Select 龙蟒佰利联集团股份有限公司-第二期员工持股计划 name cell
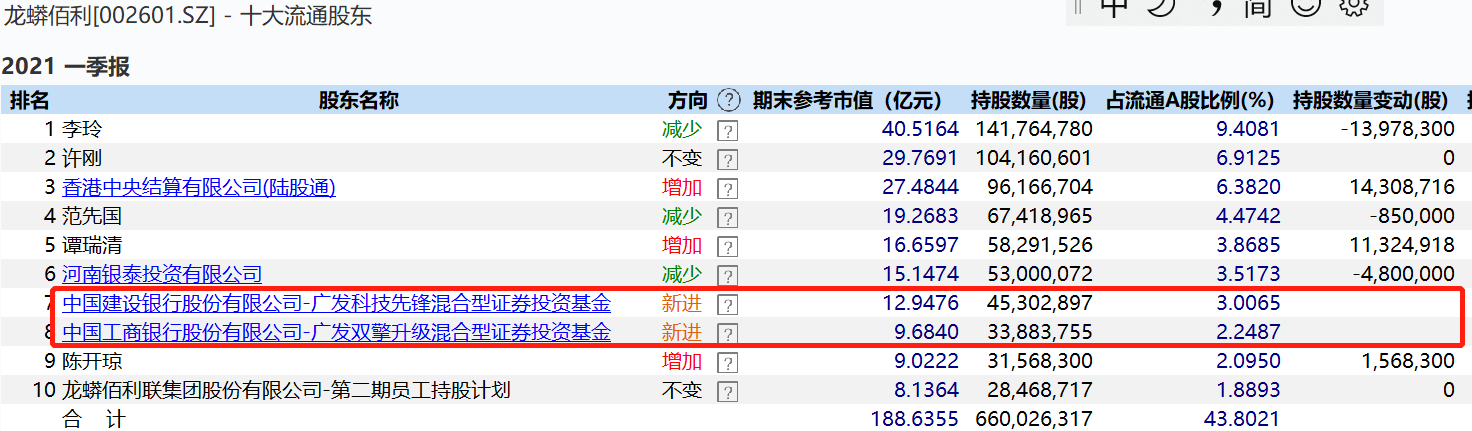This screenshot has width=1472, height=431. pyautogui.click(x=286, y=390)
